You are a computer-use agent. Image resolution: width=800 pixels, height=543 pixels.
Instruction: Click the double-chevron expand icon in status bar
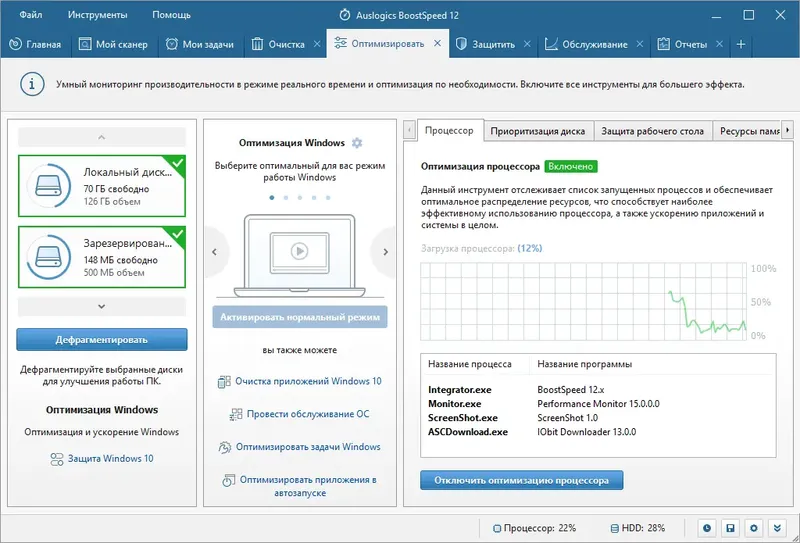tap(777, 528)
